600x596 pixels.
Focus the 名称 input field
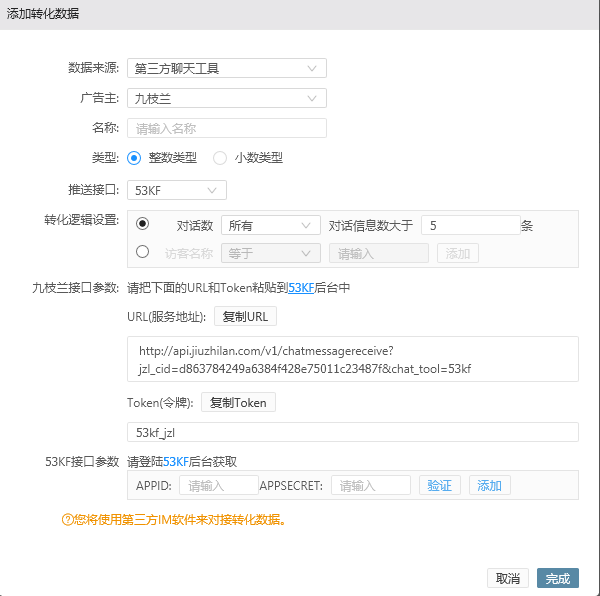227,128
